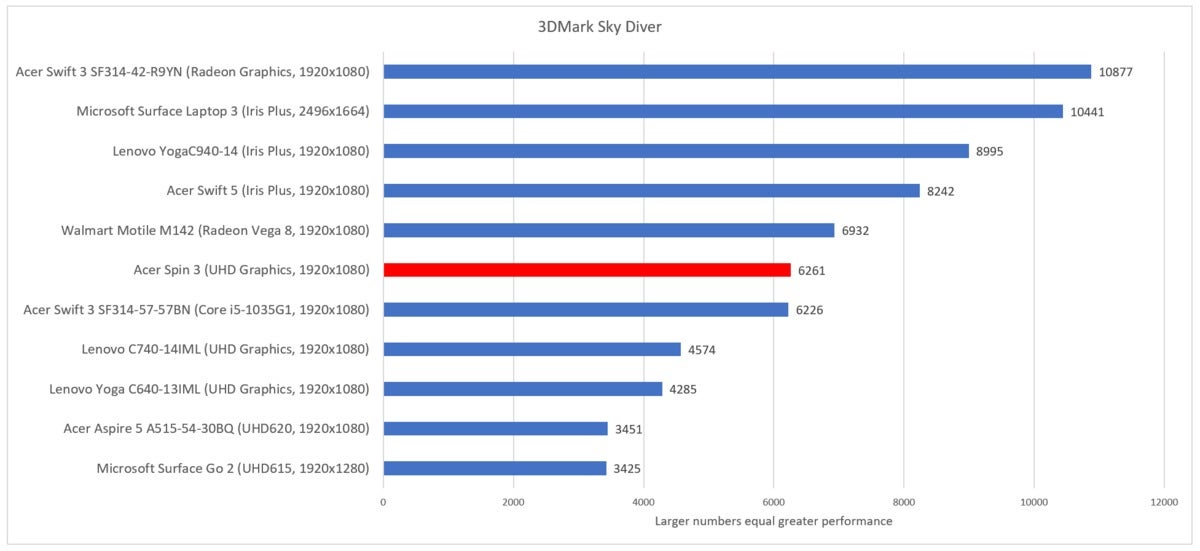Click the data value 4574

point(702,349)
